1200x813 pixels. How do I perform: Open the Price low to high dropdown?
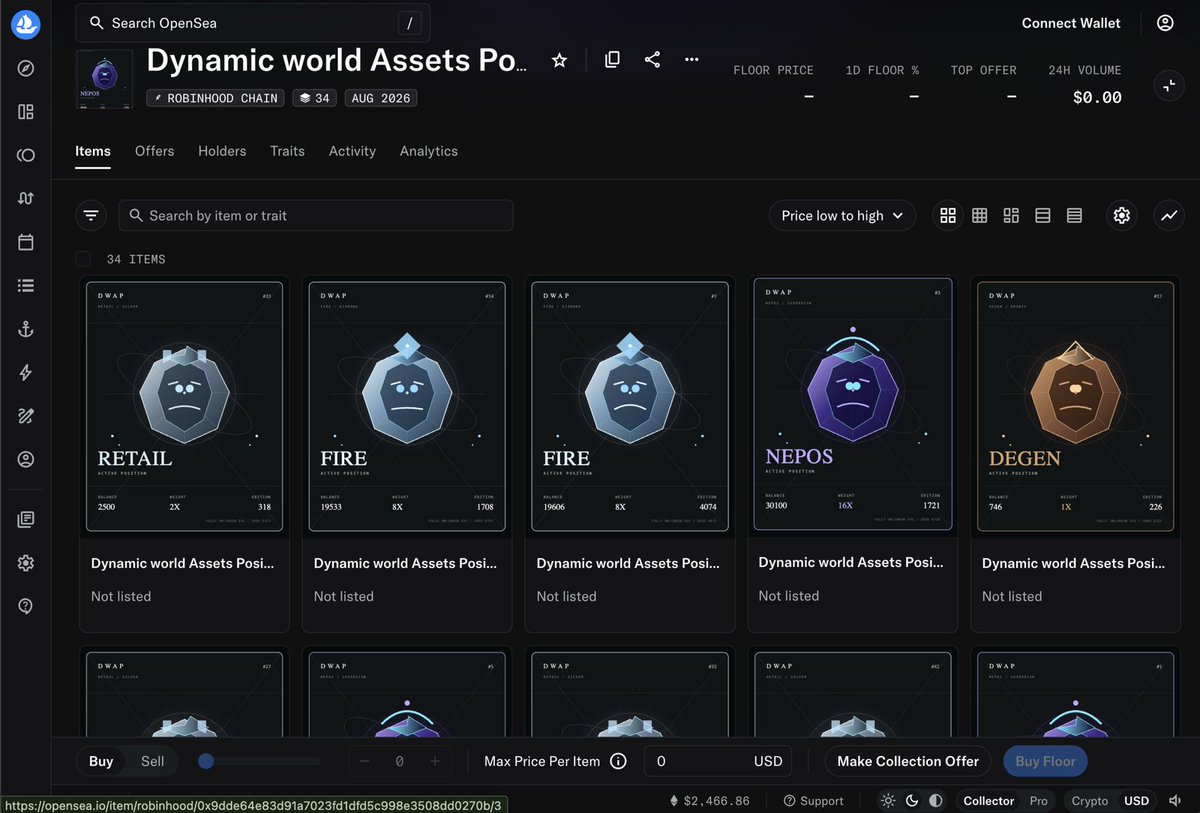click(x=842, y=215)
